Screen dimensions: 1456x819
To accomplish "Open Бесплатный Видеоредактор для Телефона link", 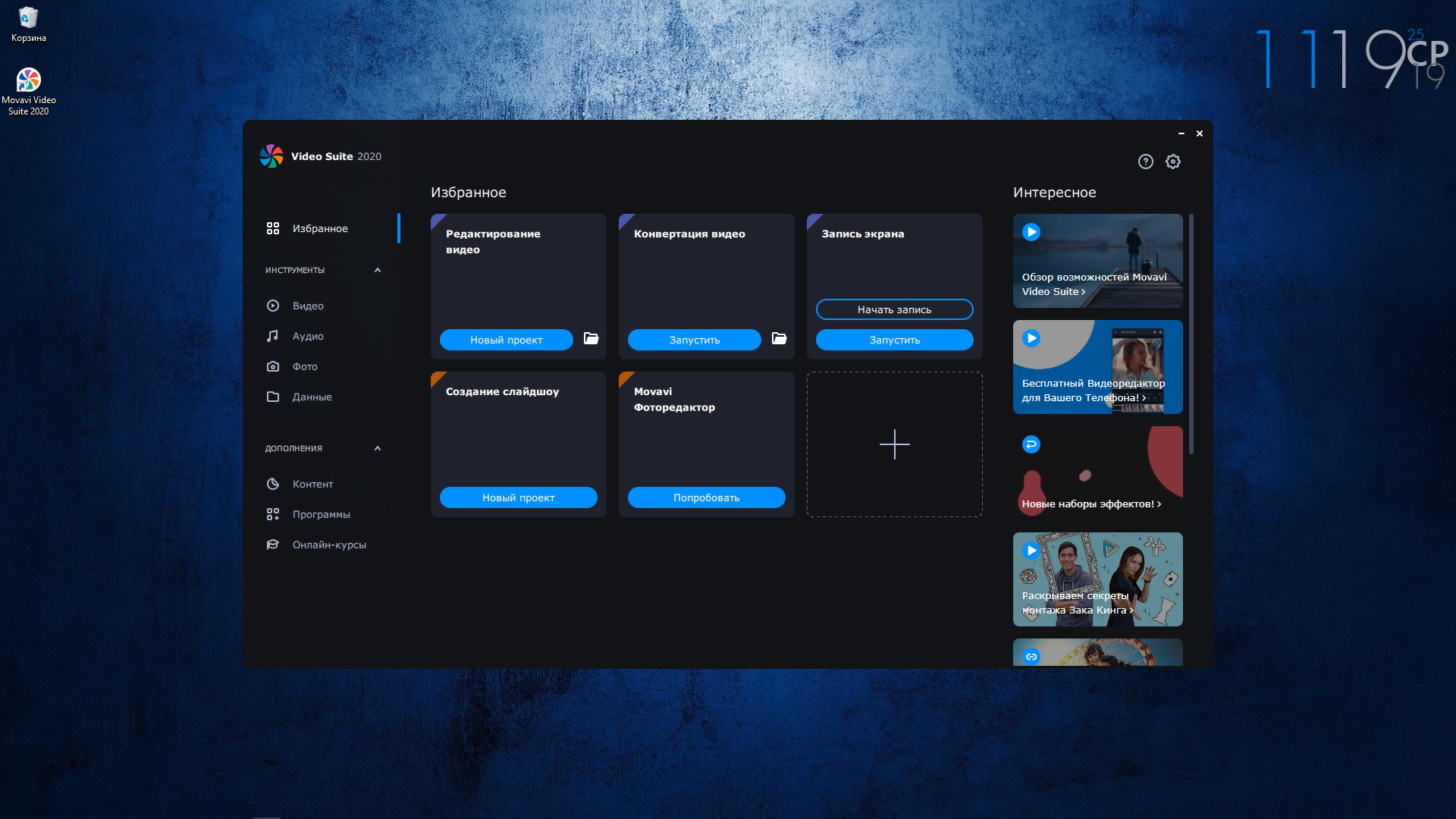I will point(1093,391).
